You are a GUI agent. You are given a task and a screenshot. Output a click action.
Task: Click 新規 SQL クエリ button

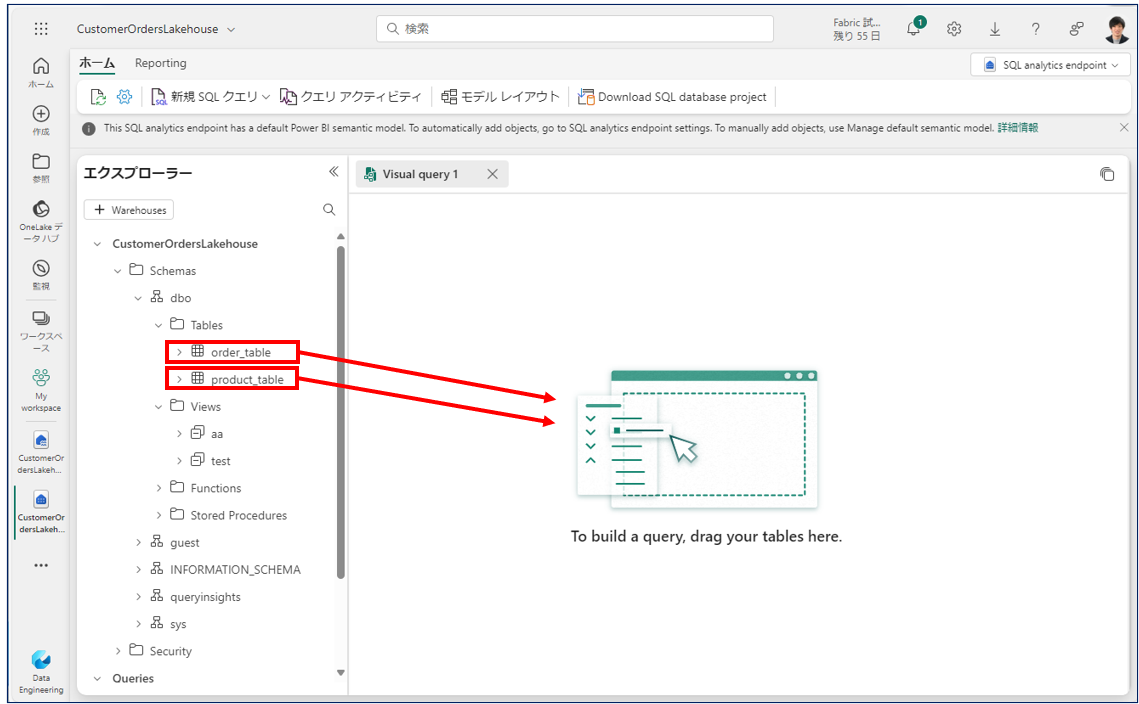[x=205, y=97]
